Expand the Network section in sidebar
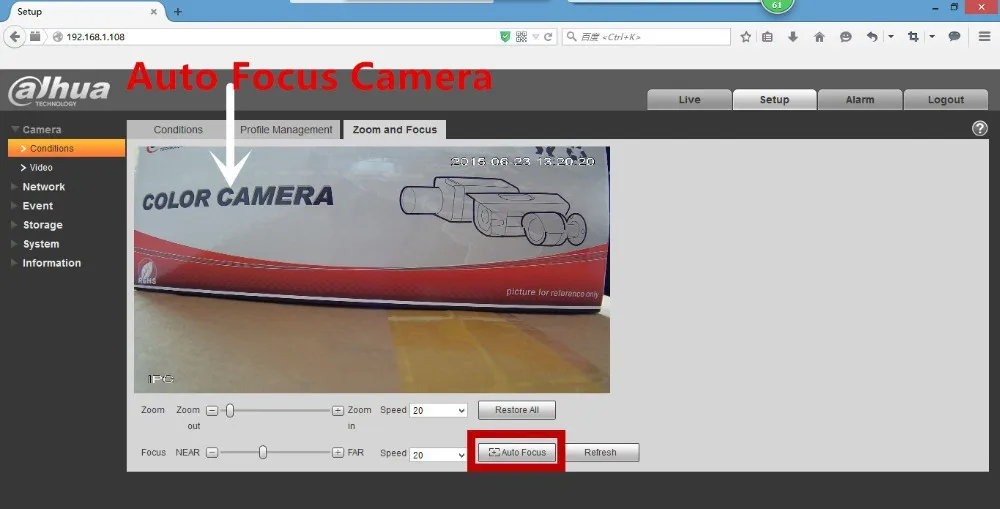 click(43, 187)
